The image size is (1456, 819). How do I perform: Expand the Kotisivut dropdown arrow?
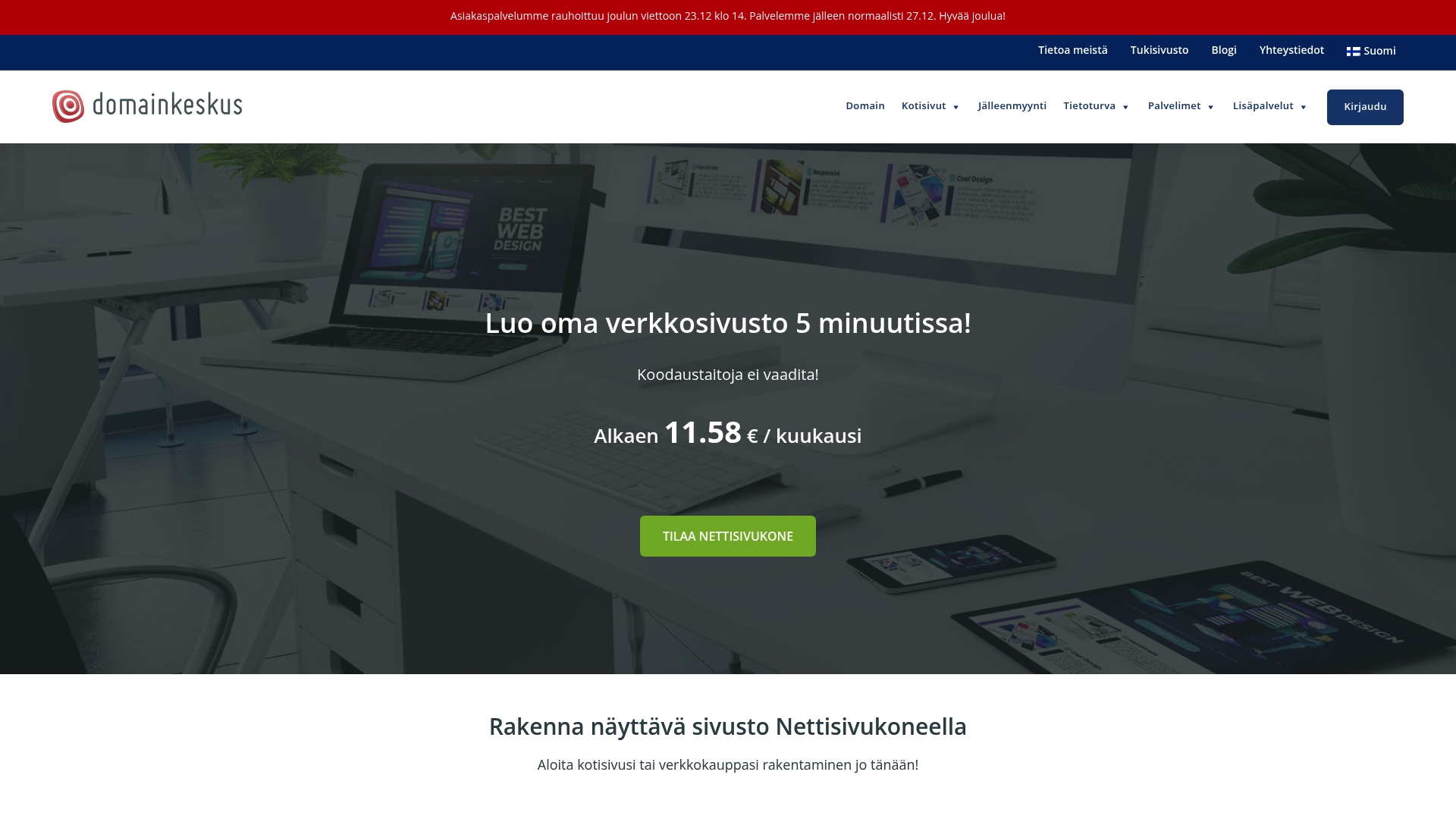click(x=956, y=107)
